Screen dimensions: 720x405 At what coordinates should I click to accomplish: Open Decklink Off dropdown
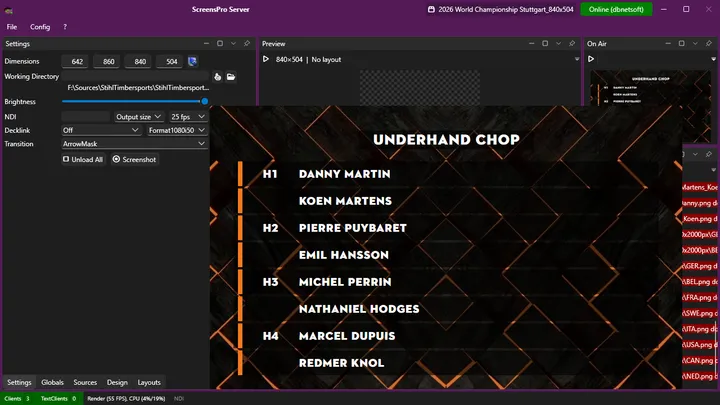point(101,130)
